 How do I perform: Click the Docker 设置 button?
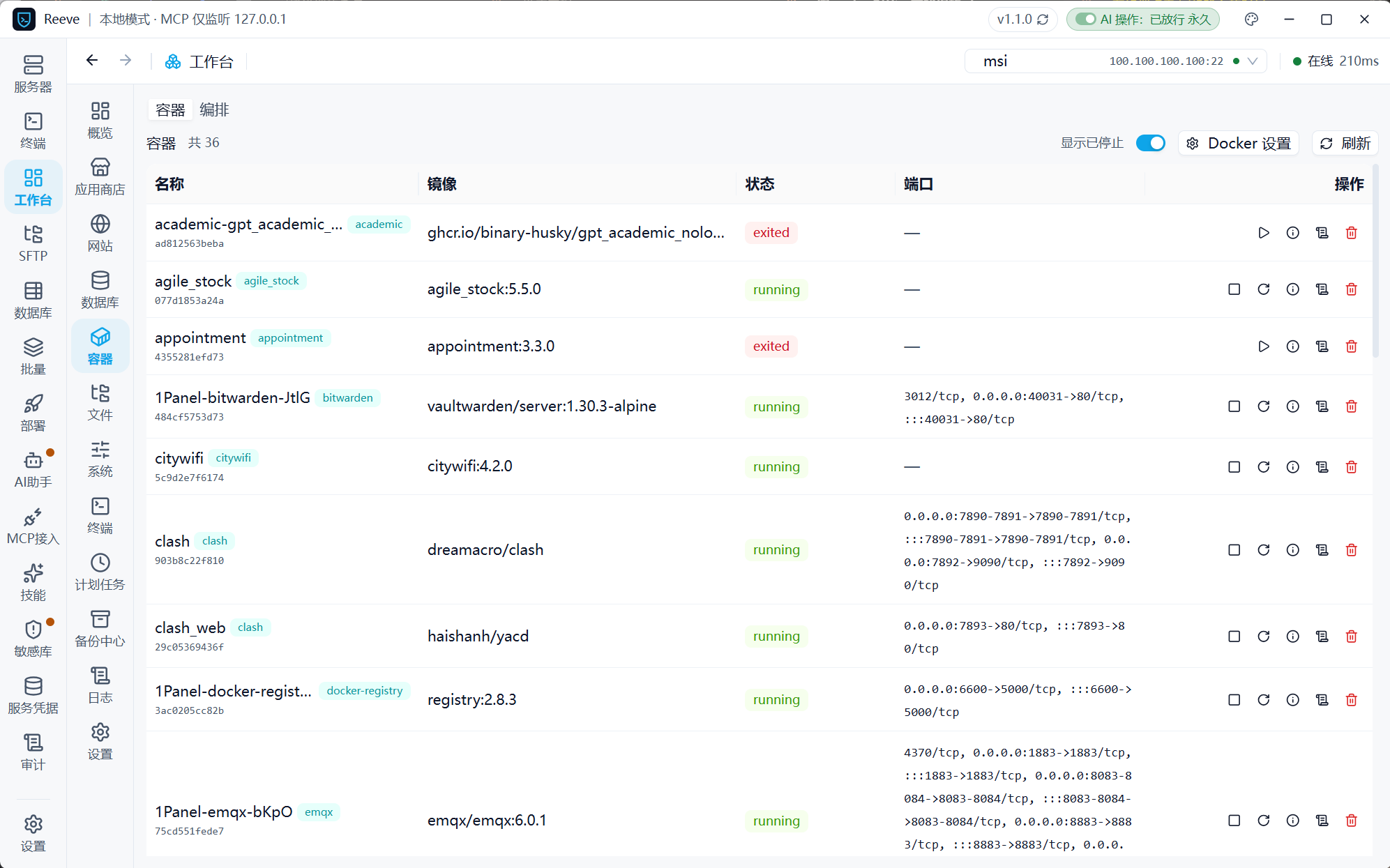(x=1239, y=143)
